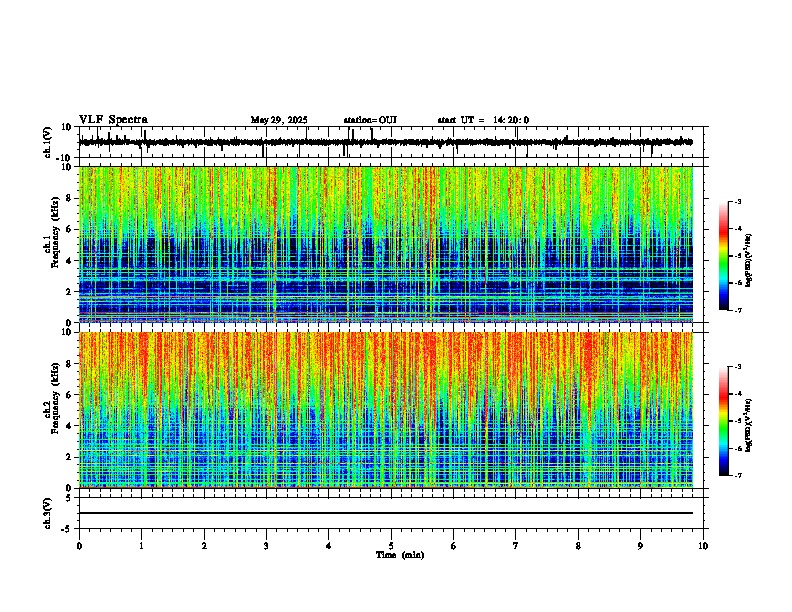This screenshot has width=792, height=612.
Task: Click the ch.2 spectrogram color bar
Action: [724, 421]
